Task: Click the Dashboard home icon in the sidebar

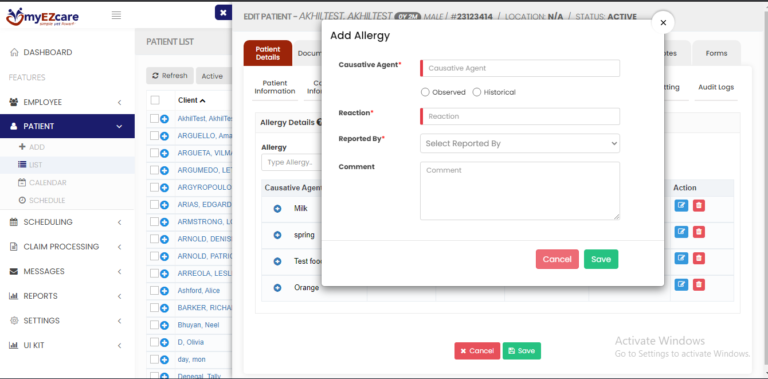Action: click(14, 52)
